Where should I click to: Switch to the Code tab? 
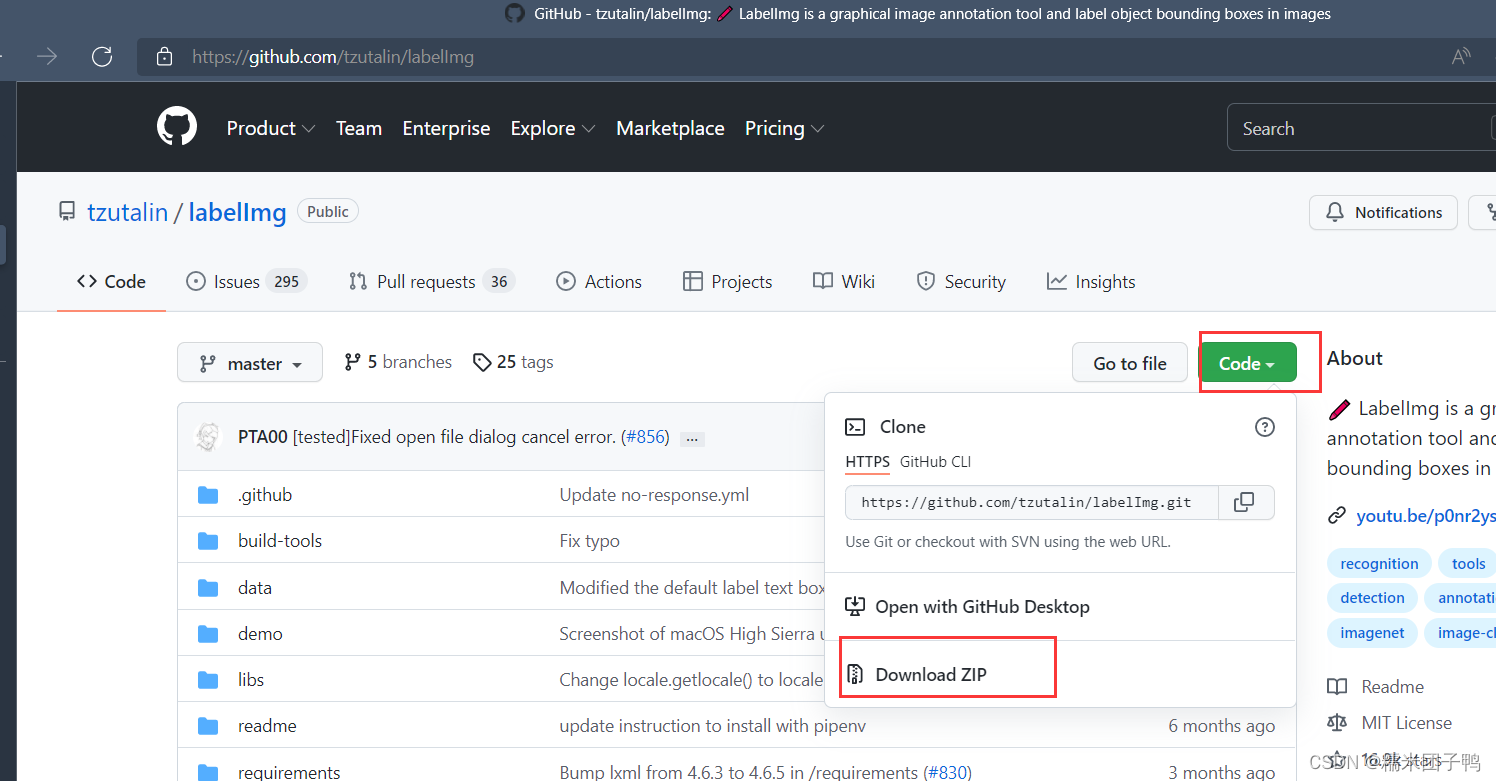[x=111, y=282]
